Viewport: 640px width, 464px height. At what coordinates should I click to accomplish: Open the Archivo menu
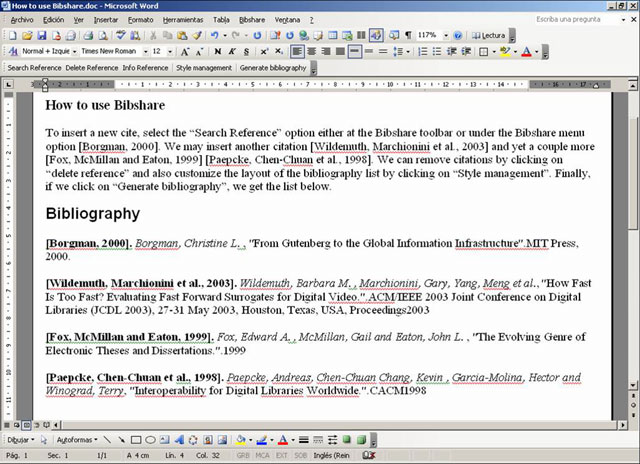click(22, 20)
